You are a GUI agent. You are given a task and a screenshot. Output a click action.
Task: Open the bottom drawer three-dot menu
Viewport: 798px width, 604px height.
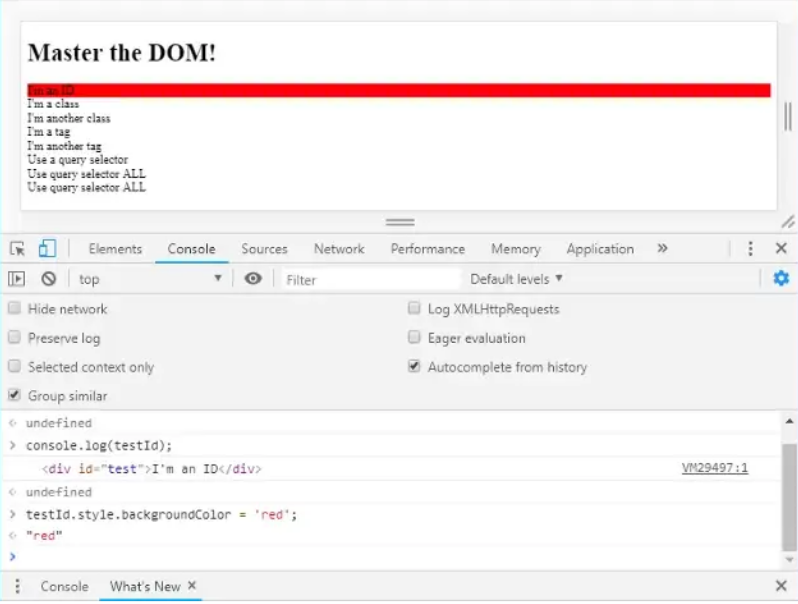pyautogui.click(x=17, y=586)
